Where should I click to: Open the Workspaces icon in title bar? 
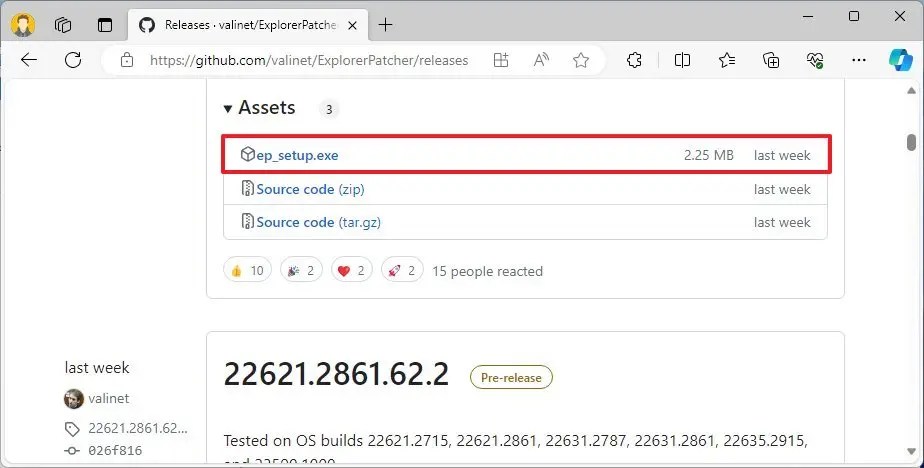click(62, 25)
